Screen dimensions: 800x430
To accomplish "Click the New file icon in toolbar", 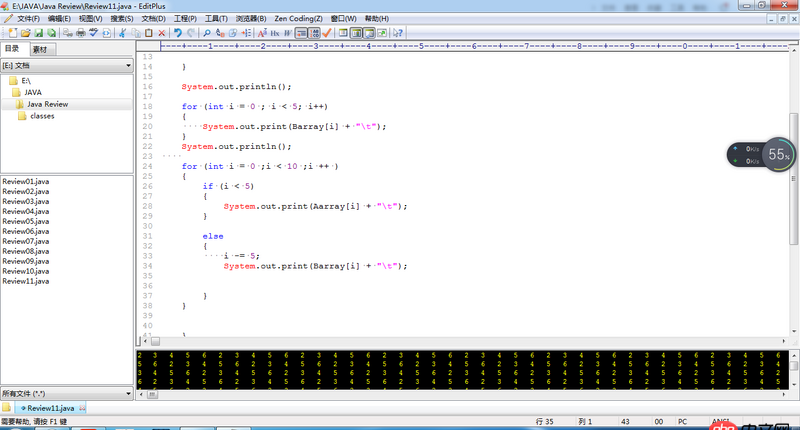I will pos(11,33).
